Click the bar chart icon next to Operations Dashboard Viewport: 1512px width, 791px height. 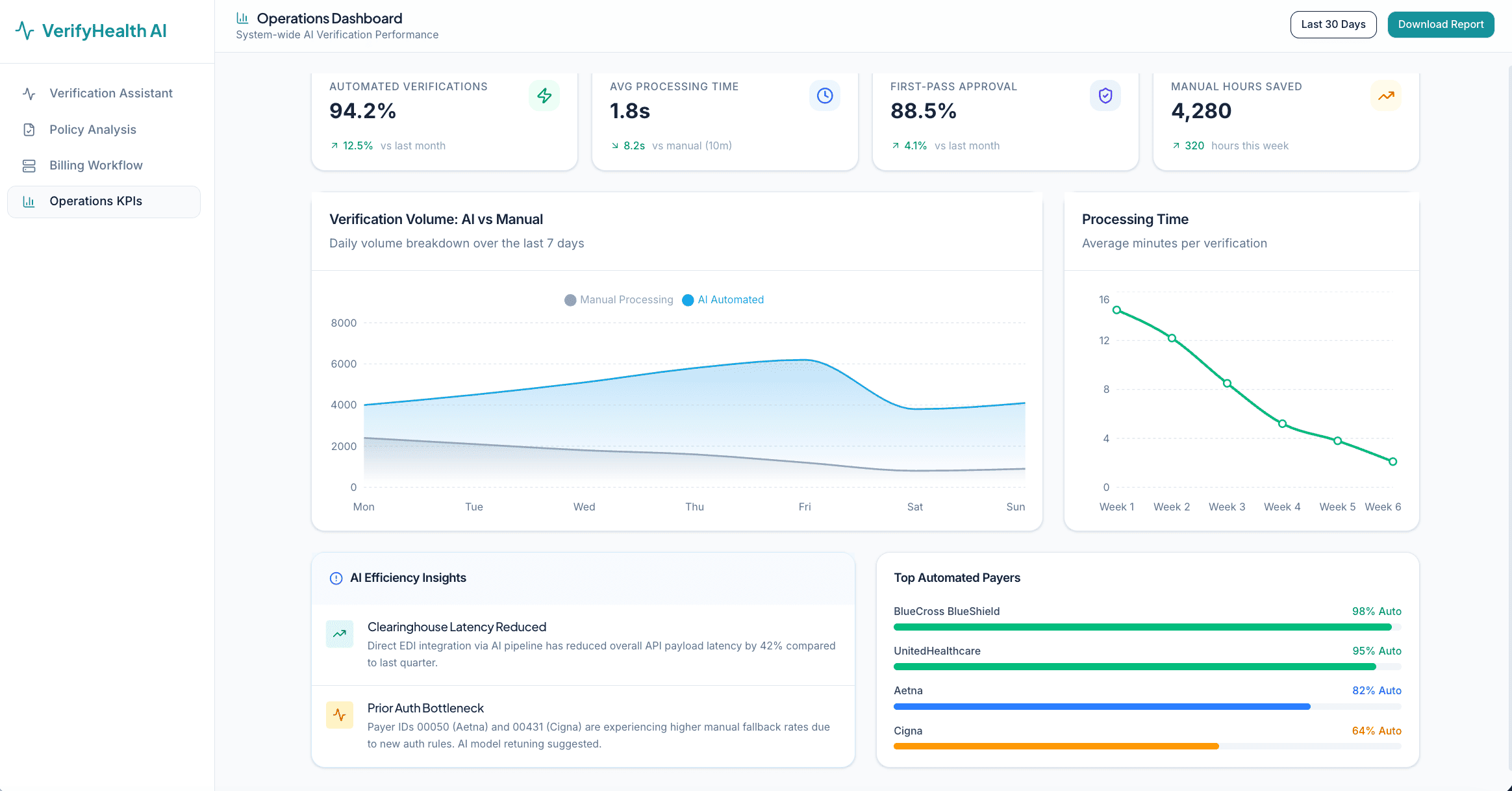[x=242, y=18]
